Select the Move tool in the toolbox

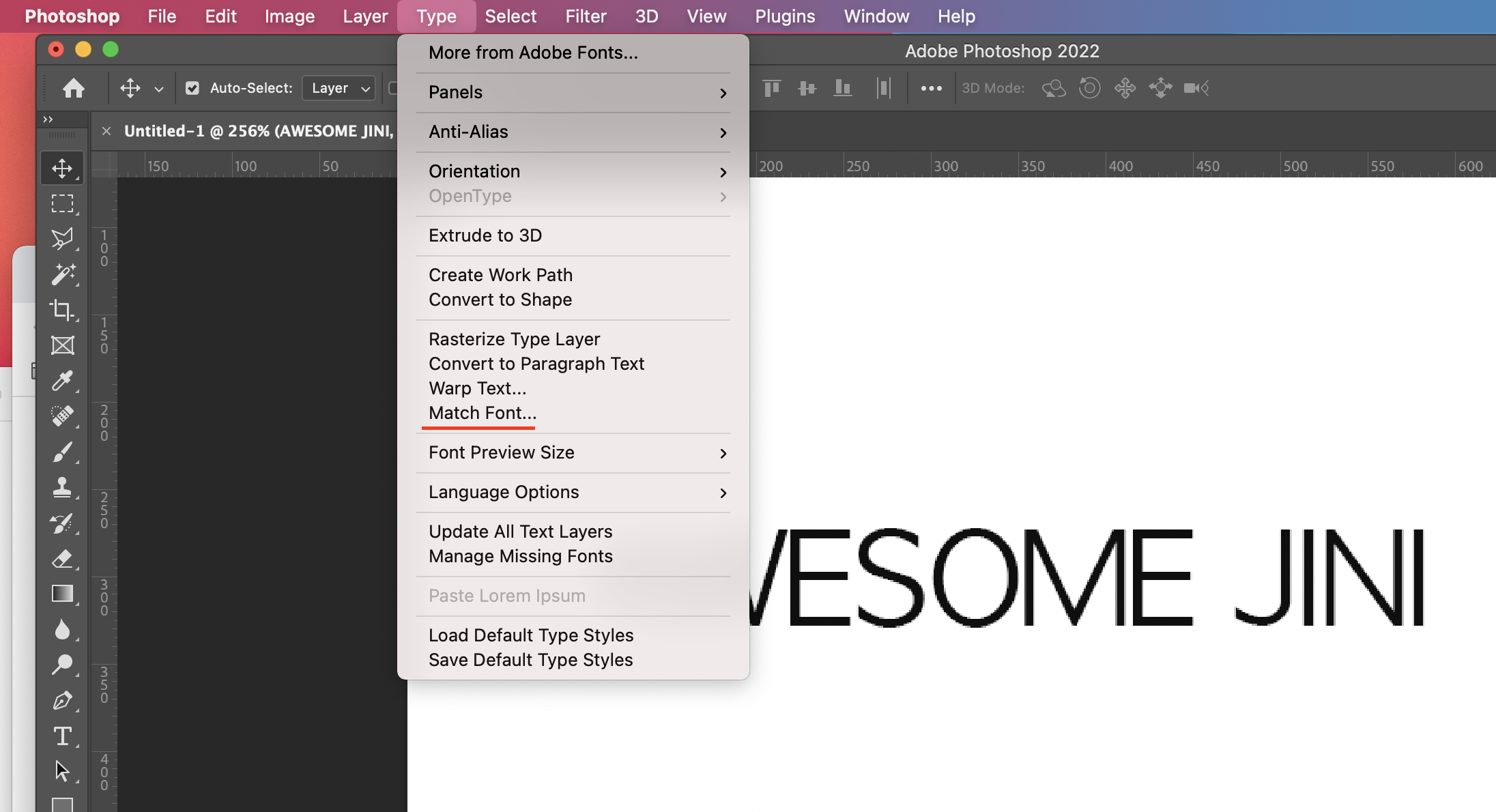click(62, 169)
